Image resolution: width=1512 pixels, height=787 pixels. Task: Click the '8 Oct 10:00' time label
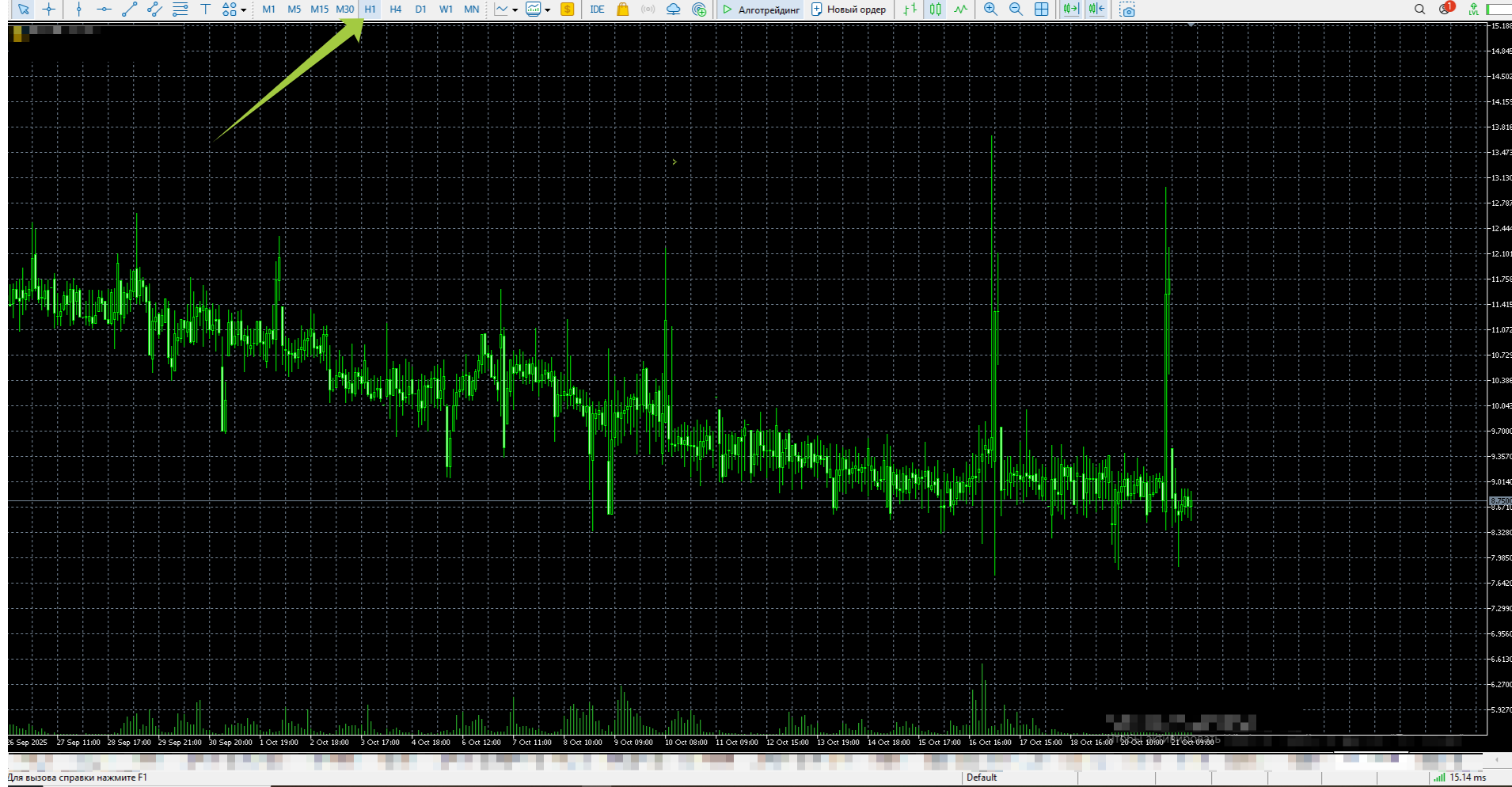[x=583, y=743]
